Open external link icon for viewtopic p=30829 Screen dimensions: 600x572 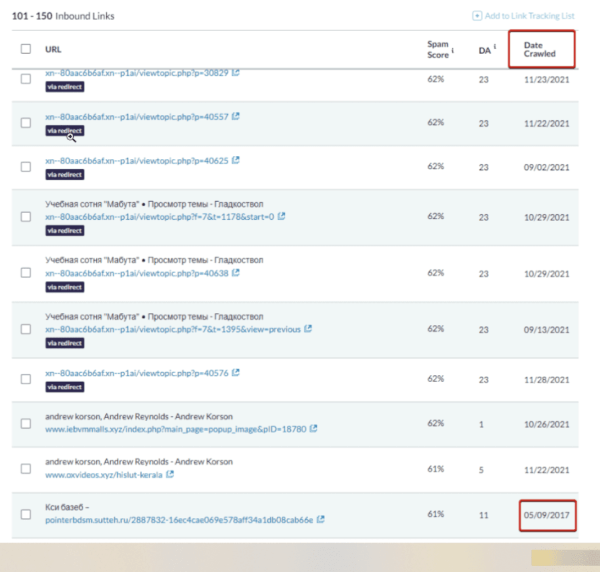(235, 73)
